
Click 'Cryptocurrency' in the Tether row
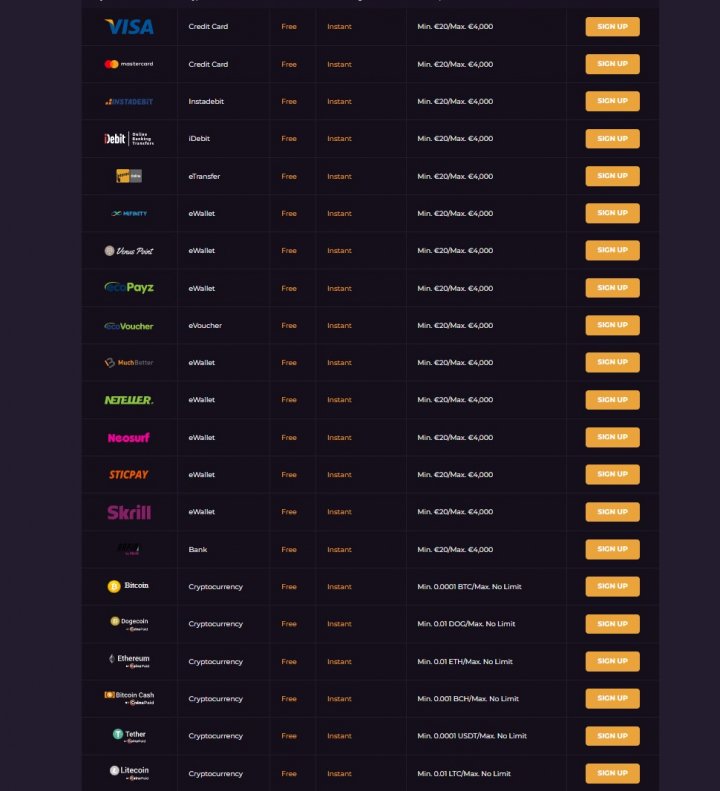215,736
